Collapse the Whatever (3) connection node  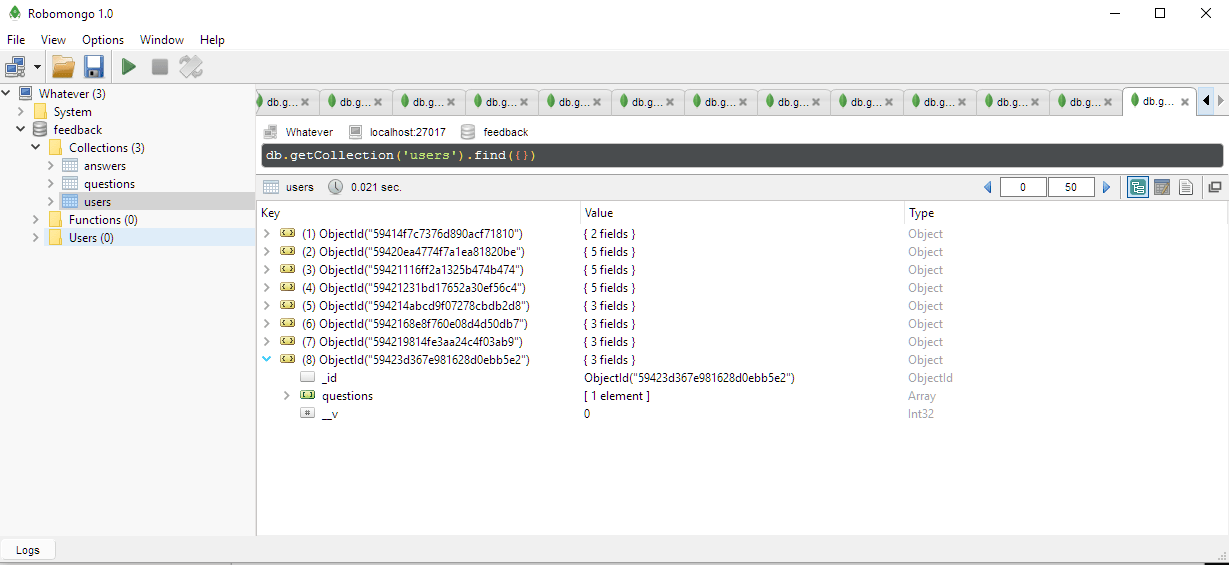[7, 94]
